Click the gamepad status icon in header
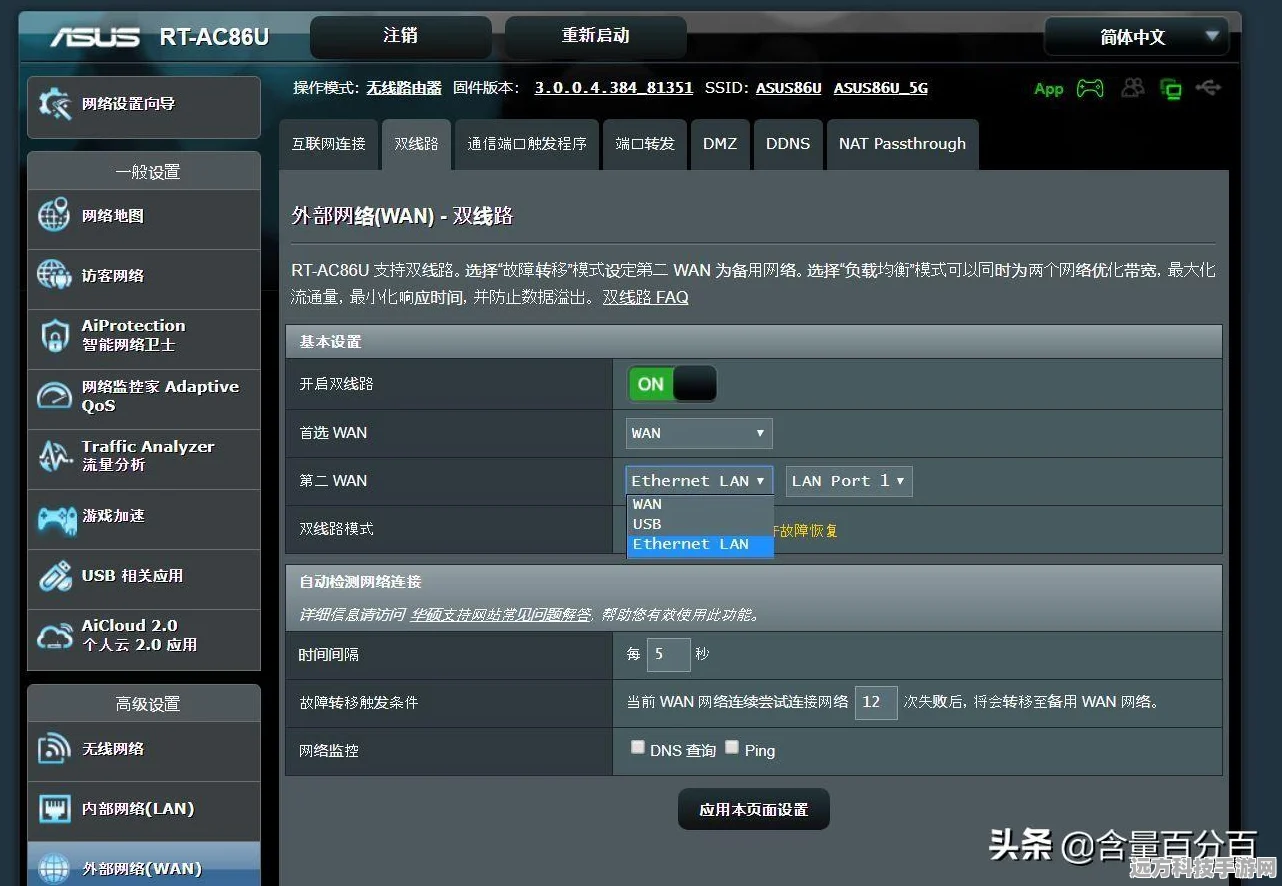Screen dimensions: 1282x886 tap(1090, 88)
